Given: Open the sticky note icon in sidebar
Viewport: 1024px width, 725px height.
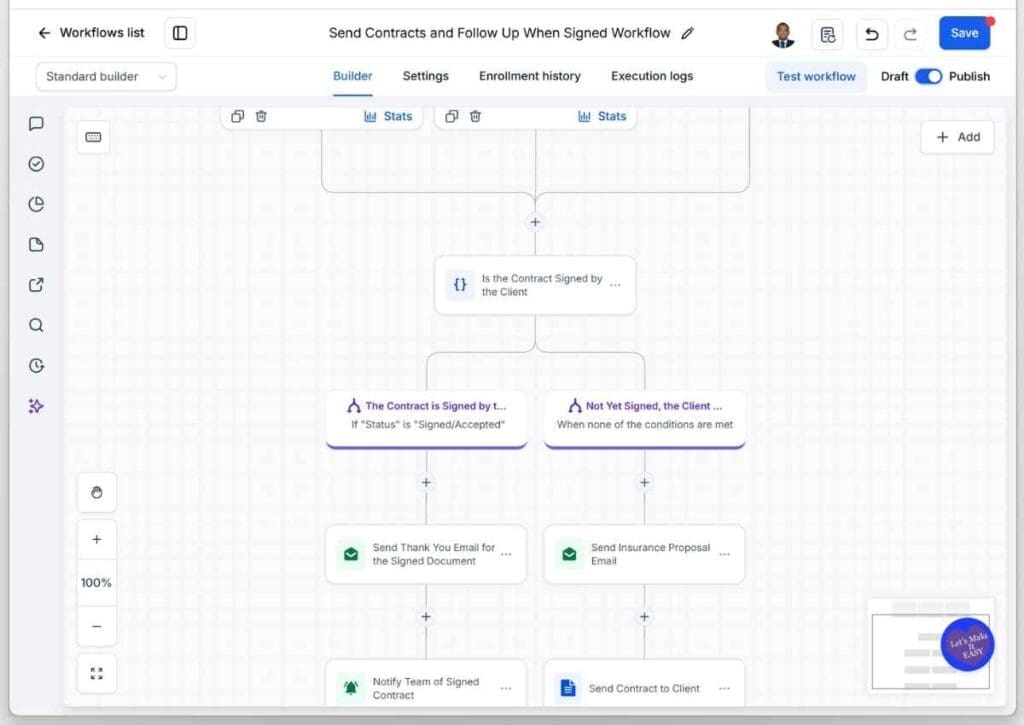Looking at the screenshot, I should tap(37, 245).
